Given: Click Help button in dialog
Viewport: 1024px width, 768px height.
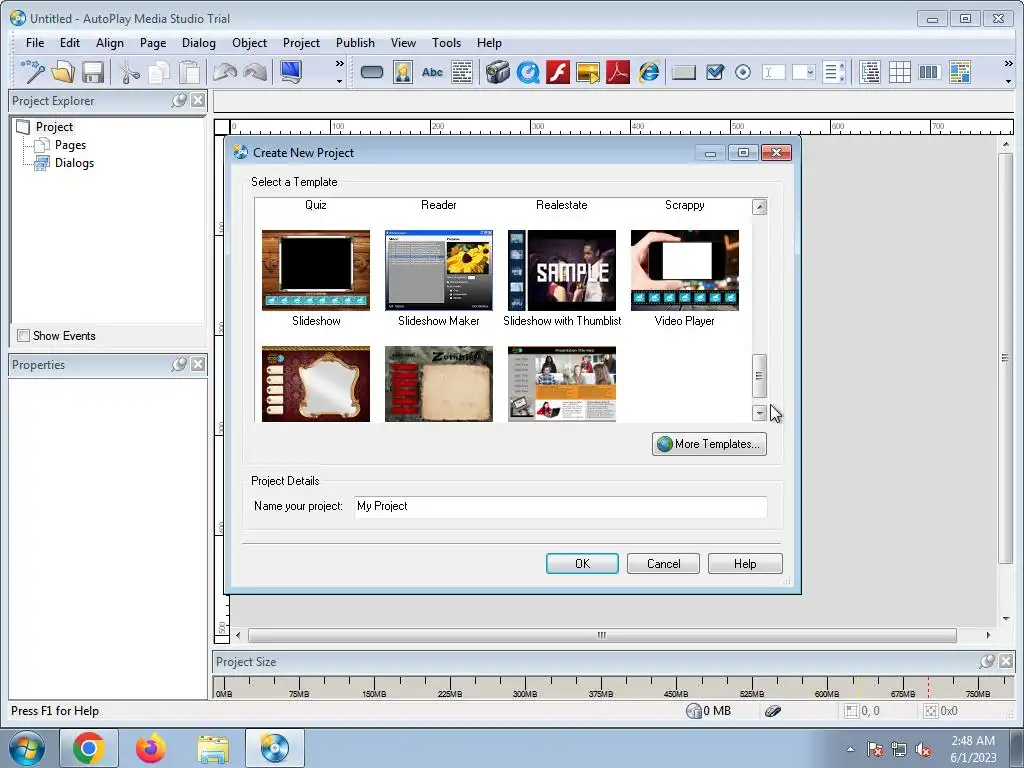Looking at the screenshot, I should pos(744,564).
